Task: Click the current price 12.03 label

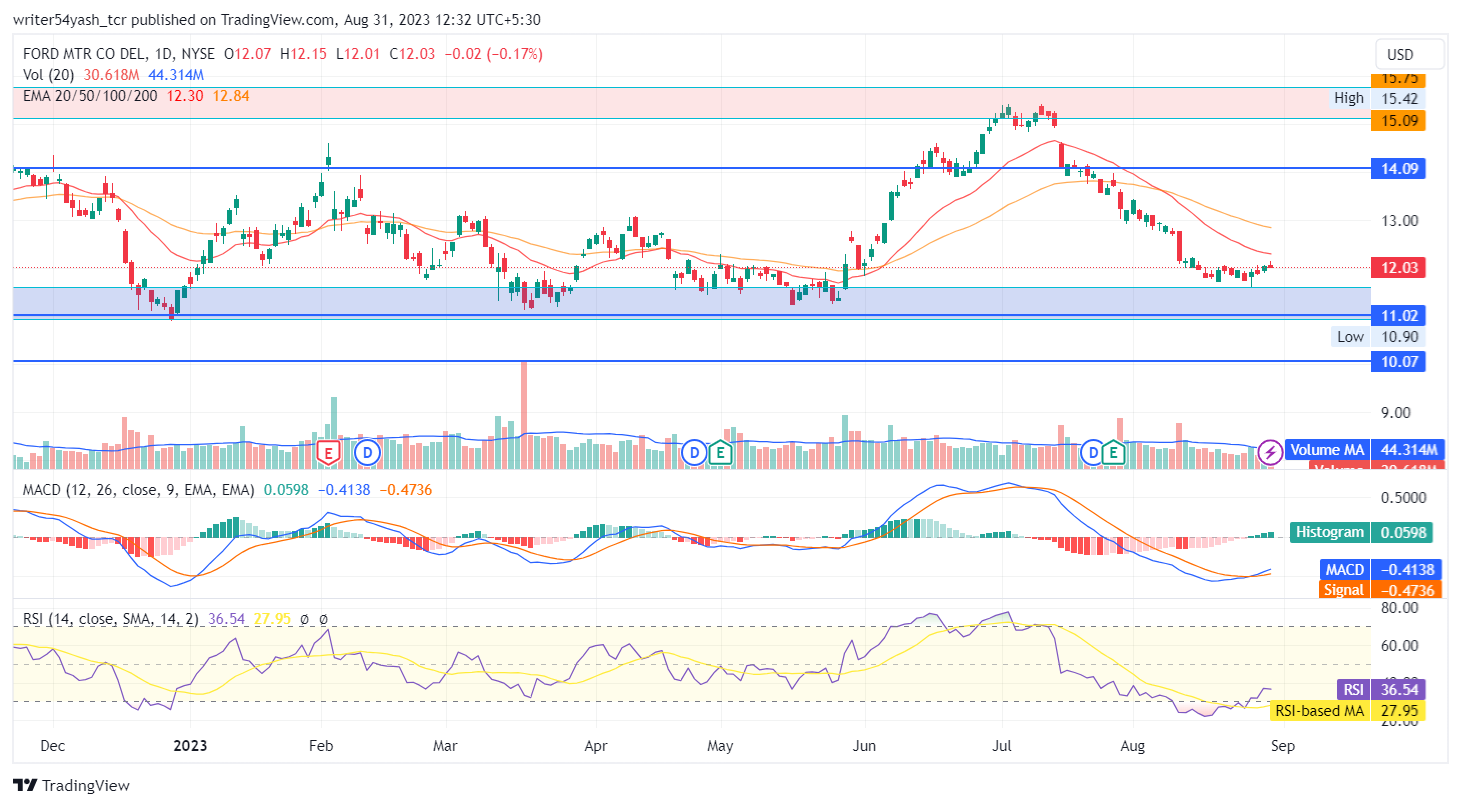Action: 1397,267
